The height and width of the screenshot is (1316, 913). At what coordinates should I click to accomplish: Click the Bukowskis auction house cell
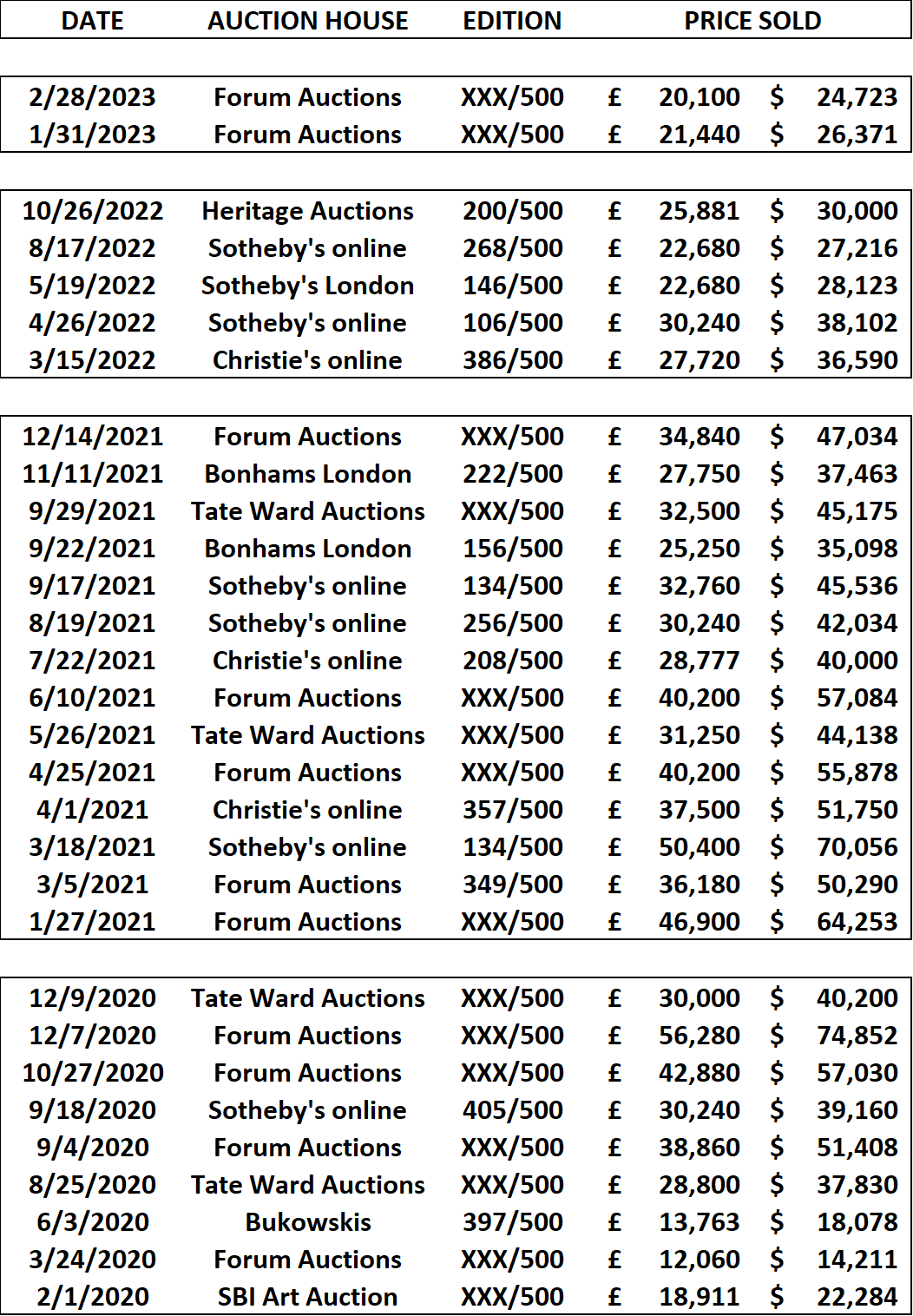coord(308,1222)
